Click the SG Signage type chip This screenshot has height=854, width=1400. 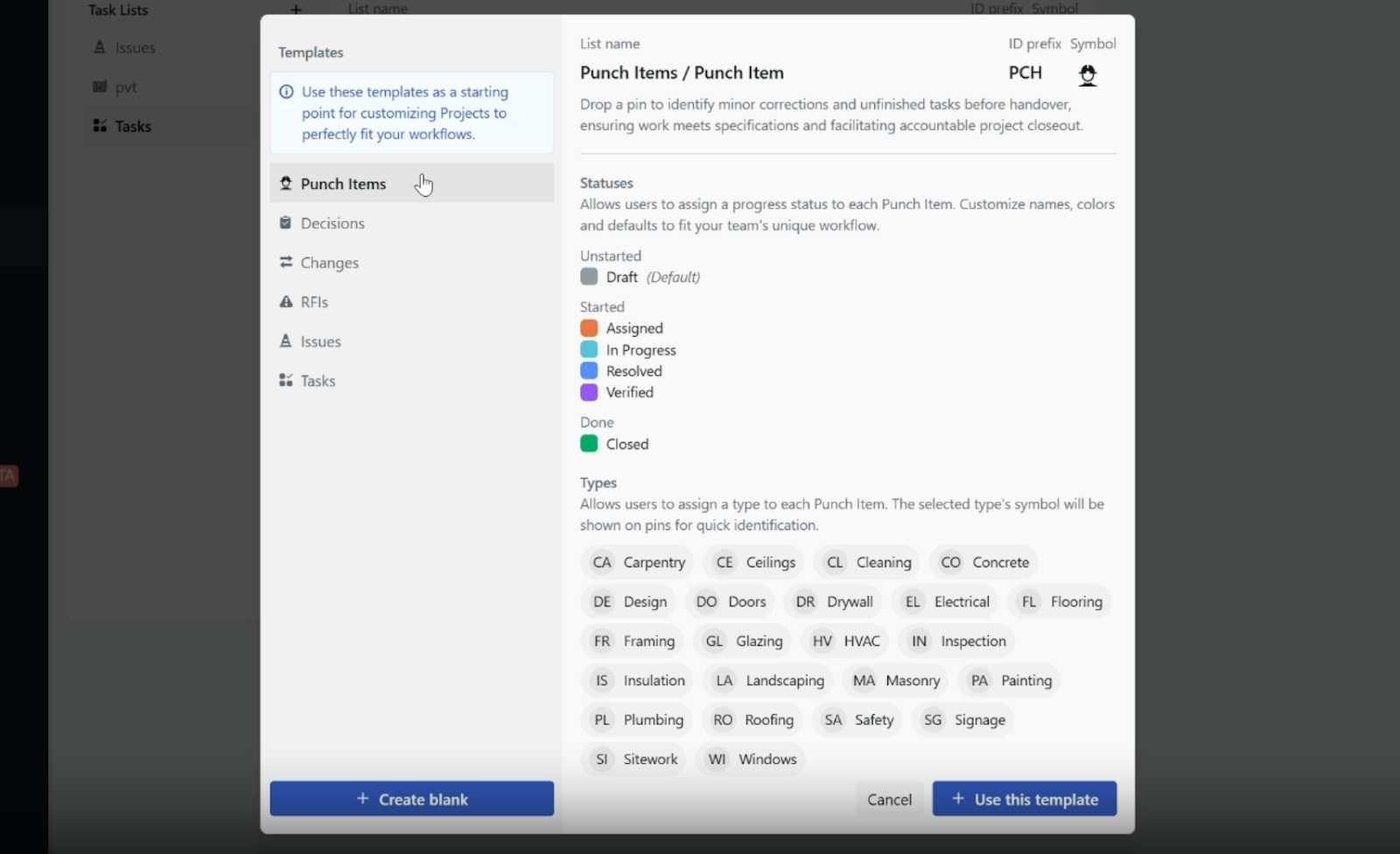963,720
